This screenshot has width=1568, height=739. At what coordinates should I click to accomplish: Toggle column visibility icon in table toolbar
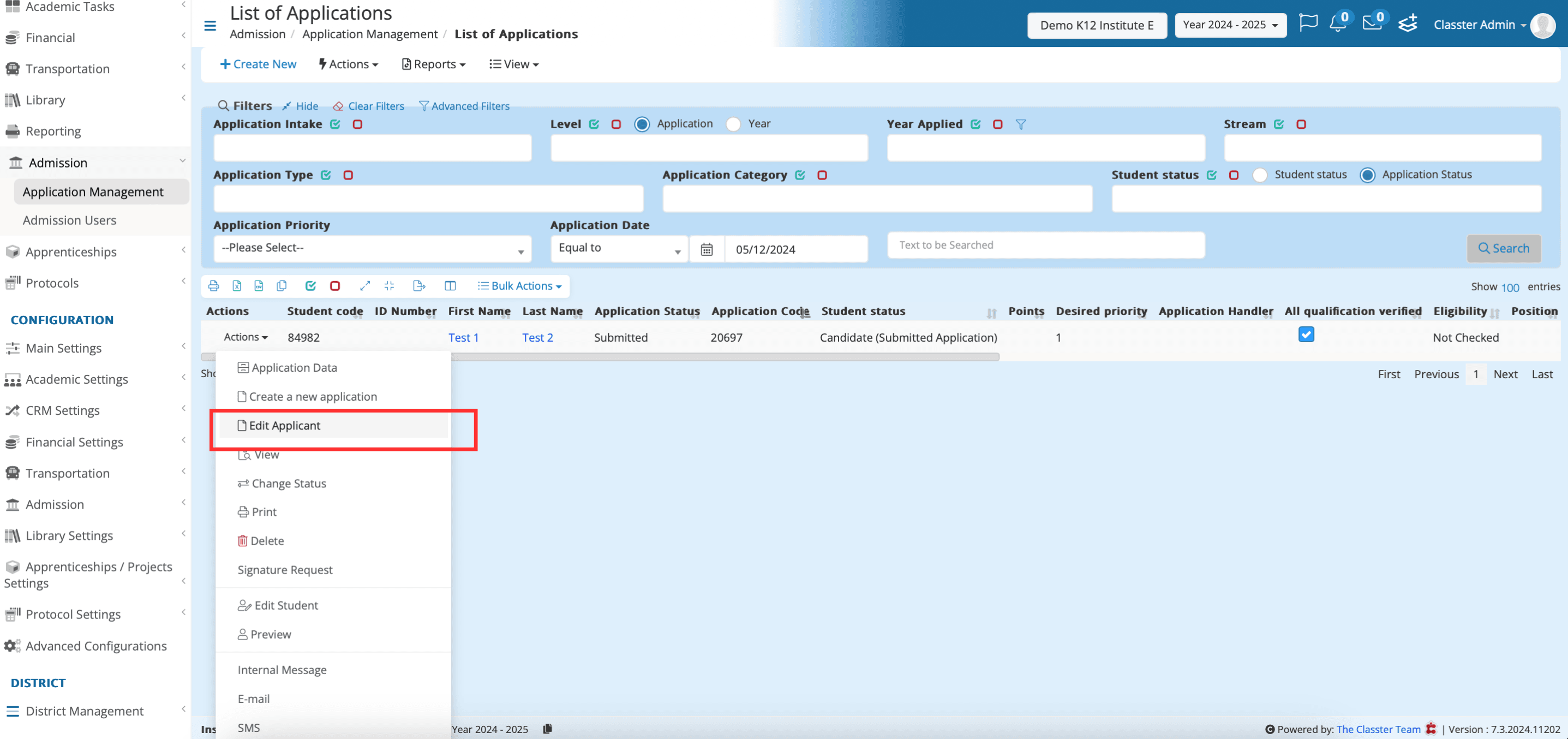point(450,285)
